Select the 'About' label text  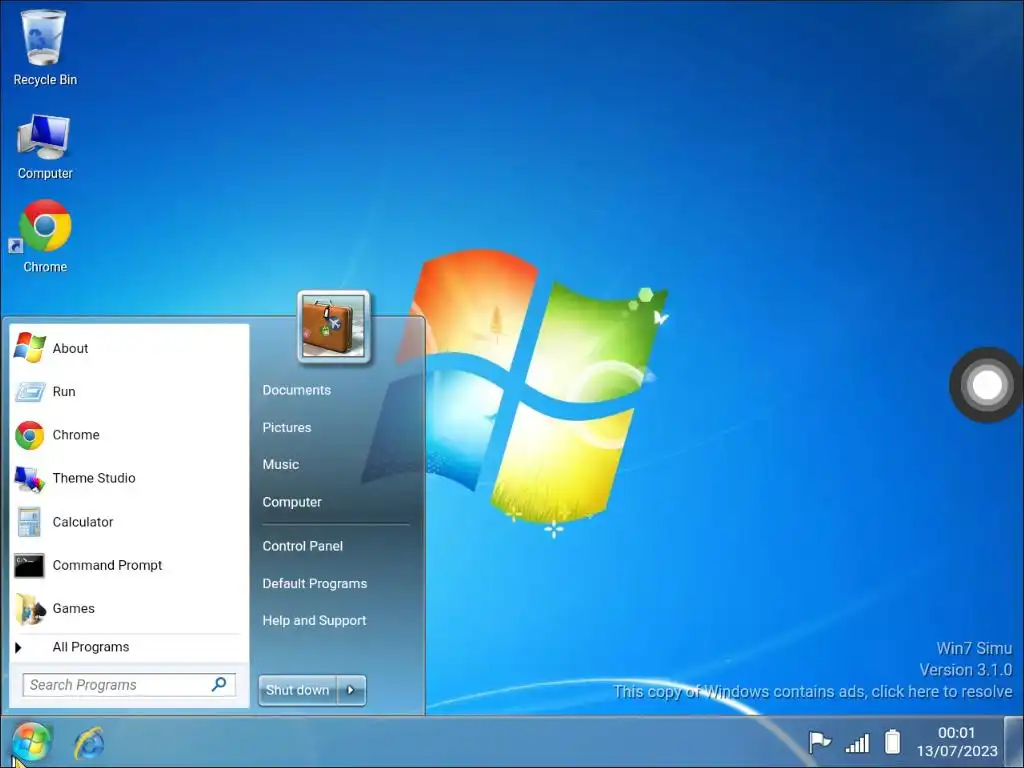click(71, 348)
